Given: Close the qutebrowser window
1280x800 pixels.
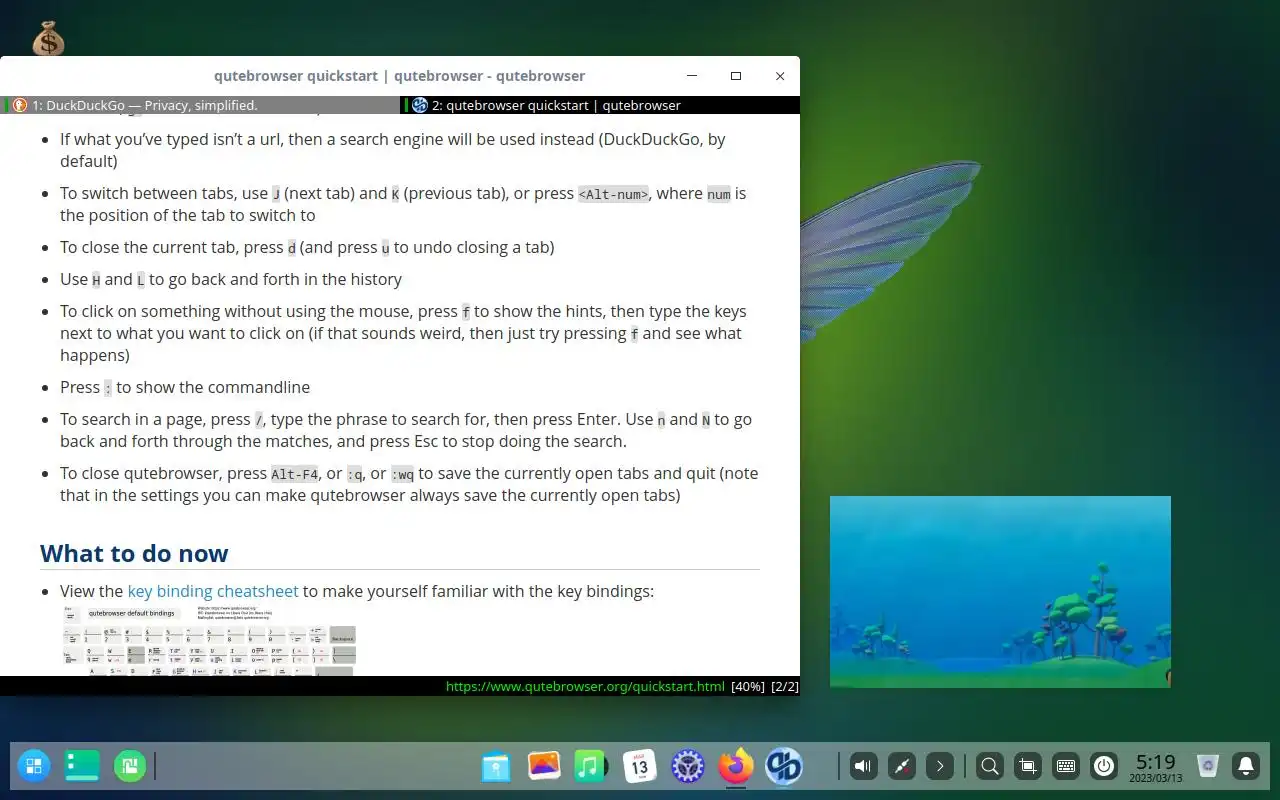Looking at the screenshot, I should 780,76.
